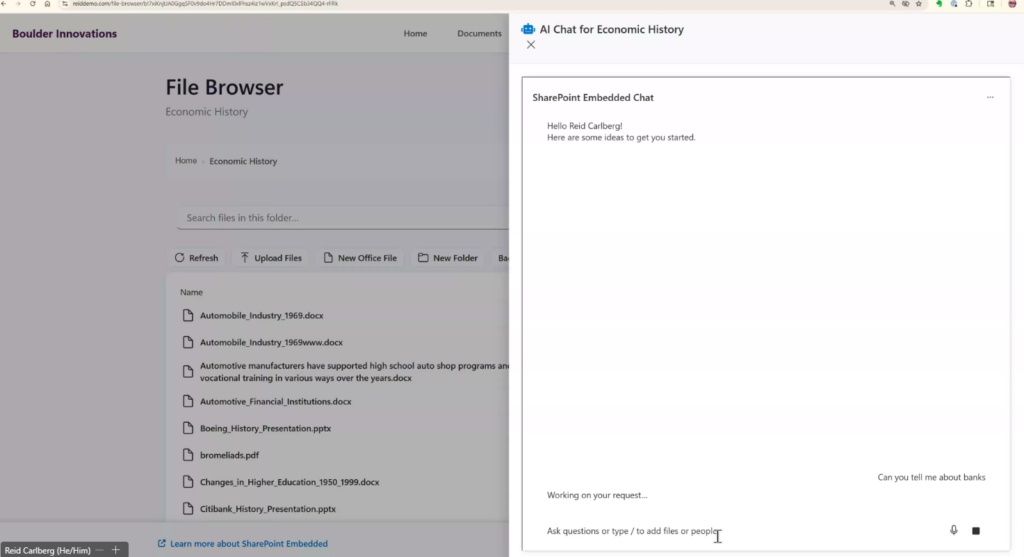Click Upload Files button
Screen dimensions: 1024x557
[271, 258]
